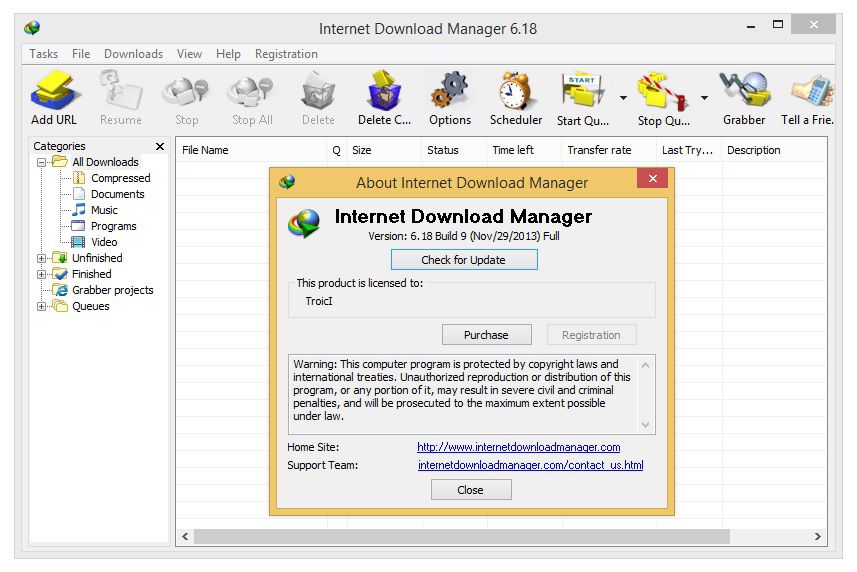The height and width of the screenshot is (572, 857).
Task: Click the large IDM logo in About dialog
Action: [x=304, y=224]
